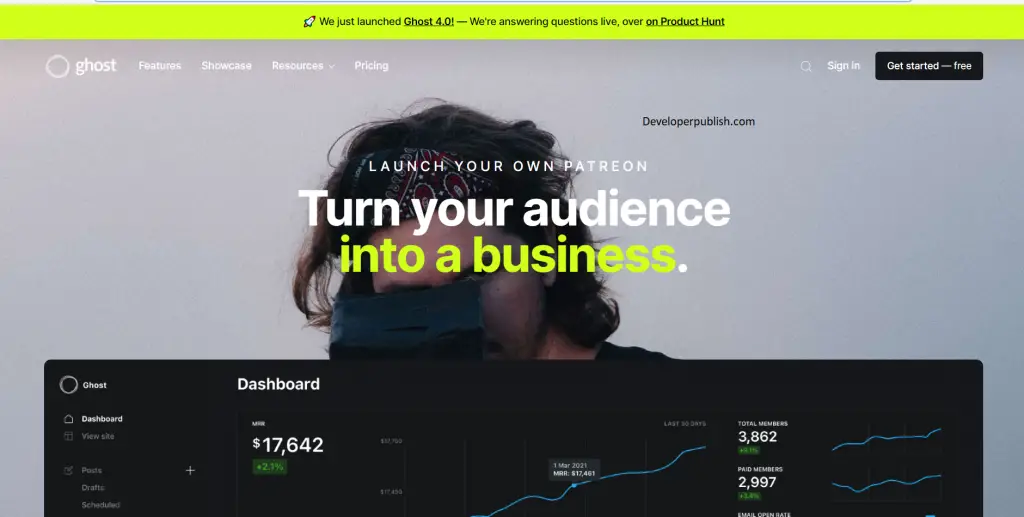This screenshot has height=517, width=1024.
Task: Click the Posts pencil icon in sidebar
Action: pos(69,470)
